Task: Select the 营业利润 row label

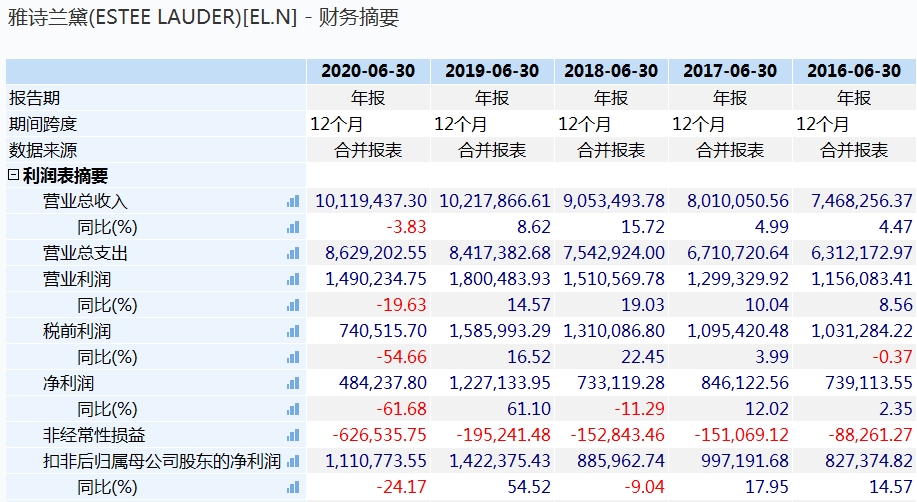Action: (77, 279)
